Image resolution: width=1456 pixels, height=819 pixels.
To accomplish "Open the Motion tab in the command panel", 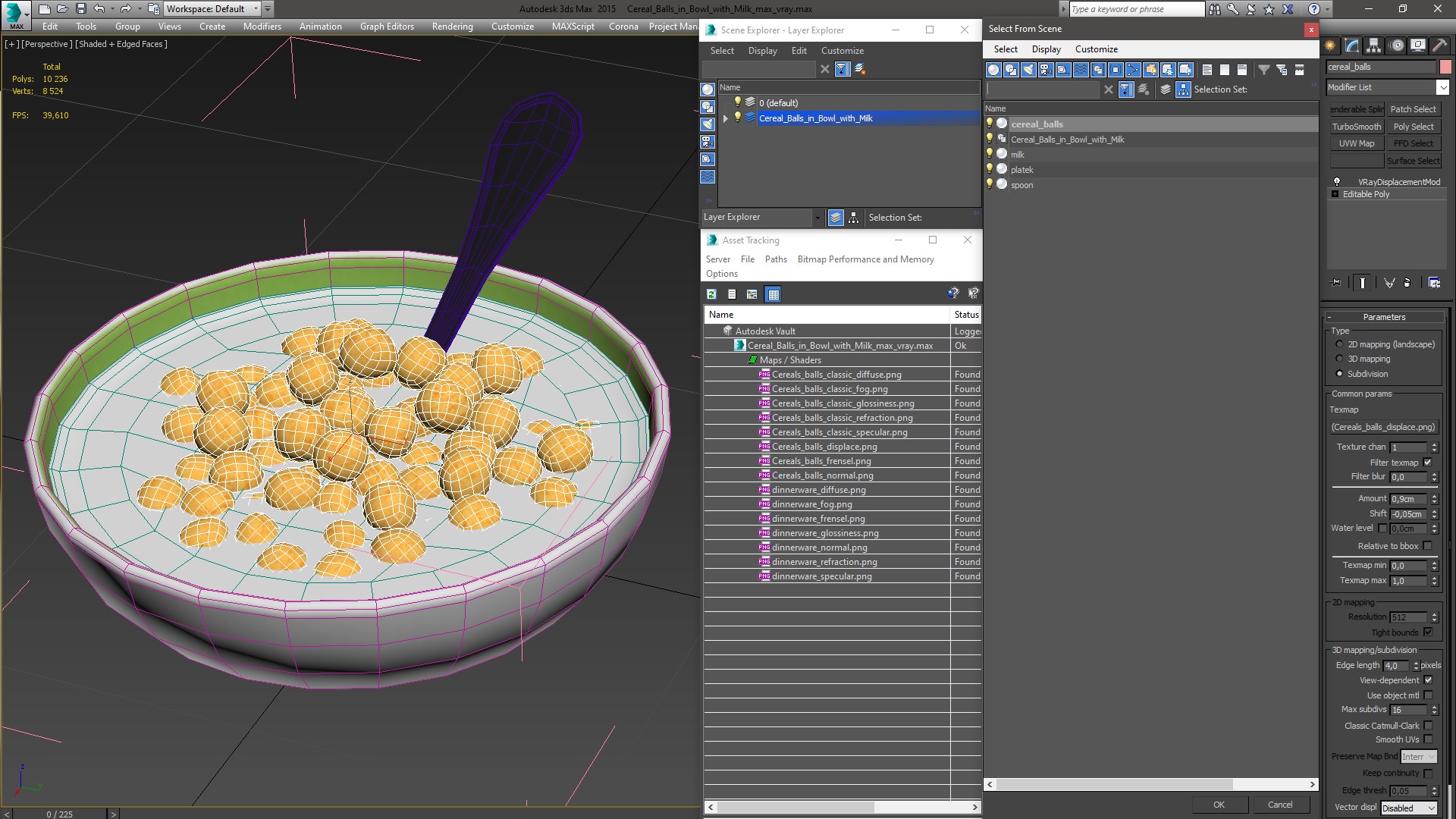I will (x=1397, y=45).
